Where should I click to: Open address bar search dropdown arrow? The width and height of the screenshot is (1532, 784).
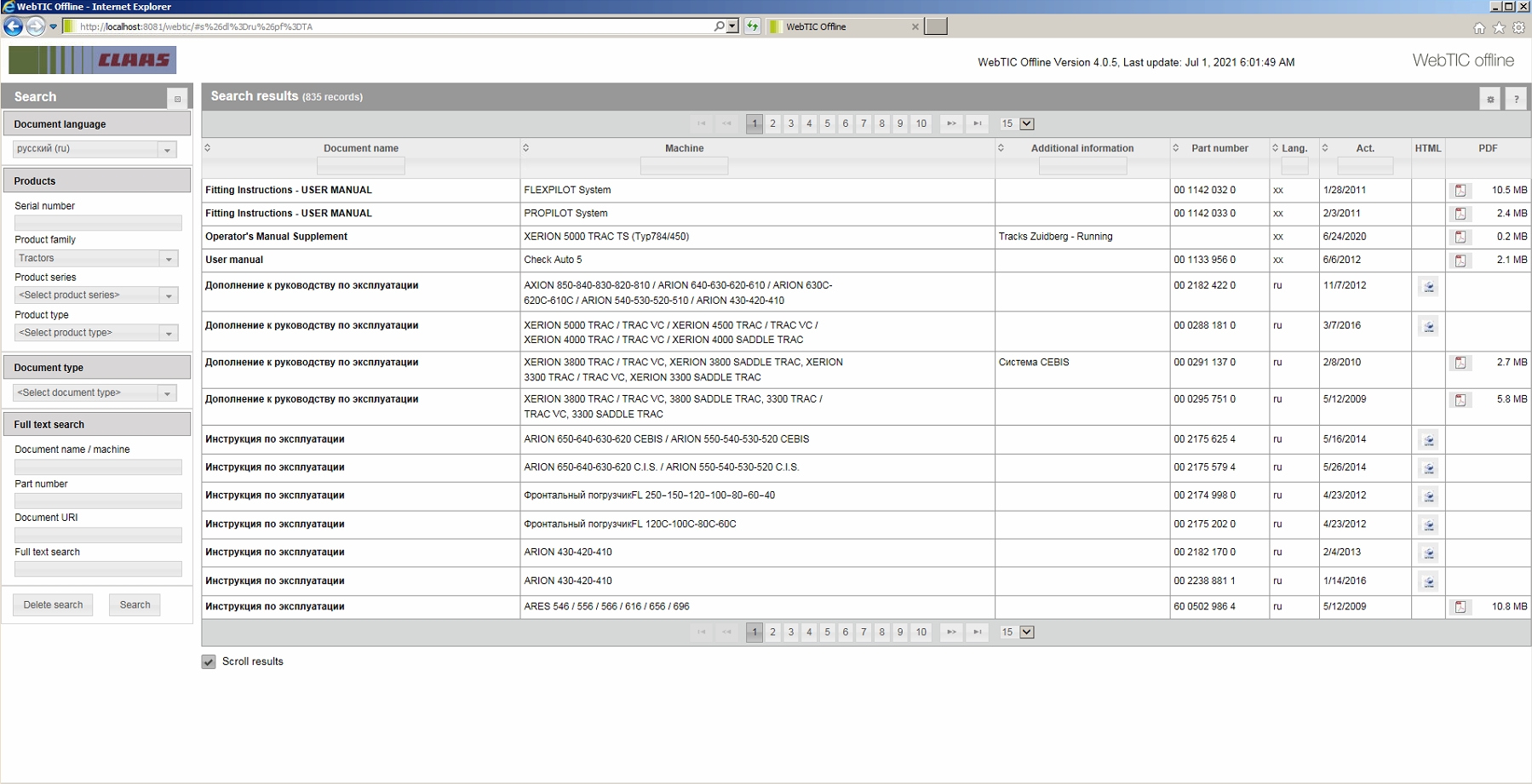(x=732, y=26)
